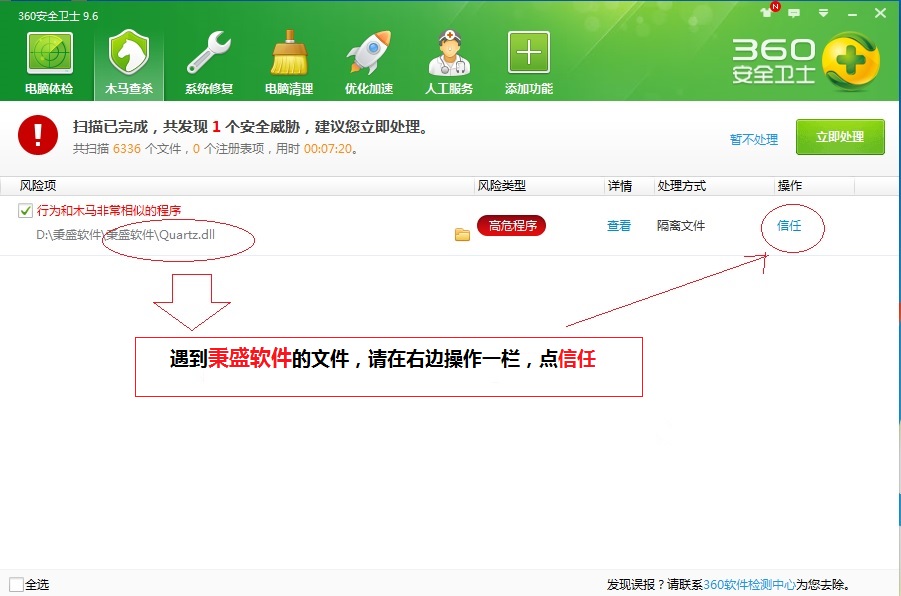Open the 系统修复 system repair module

(209, 63)
